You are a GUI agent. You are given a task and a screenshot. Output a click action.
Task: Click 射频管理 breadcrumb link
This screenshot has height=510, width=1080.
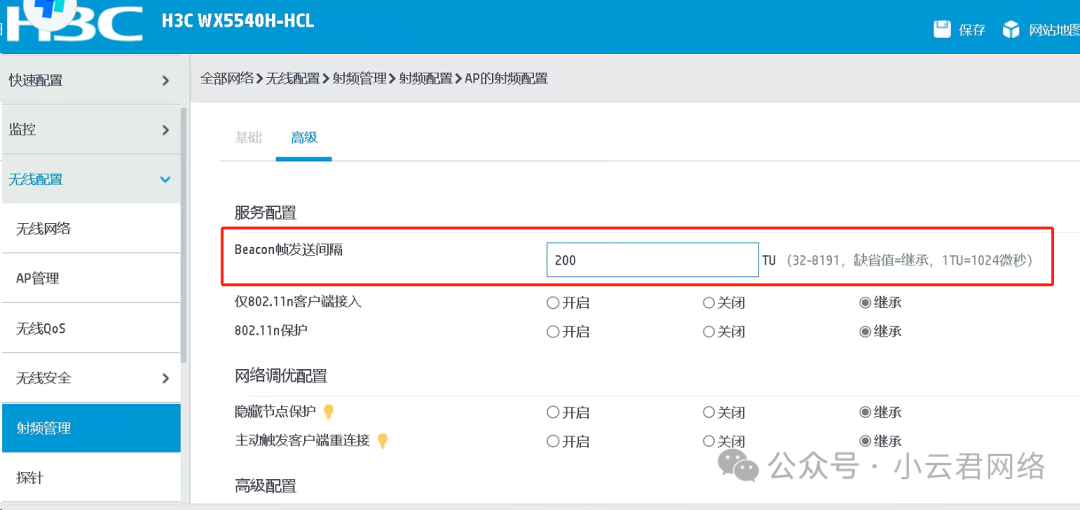(360, 78)
